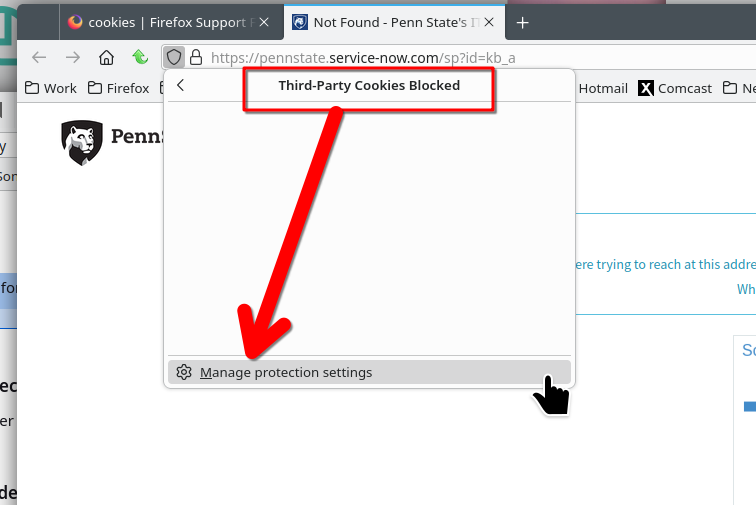Navigate back with the back arrow

39,57
